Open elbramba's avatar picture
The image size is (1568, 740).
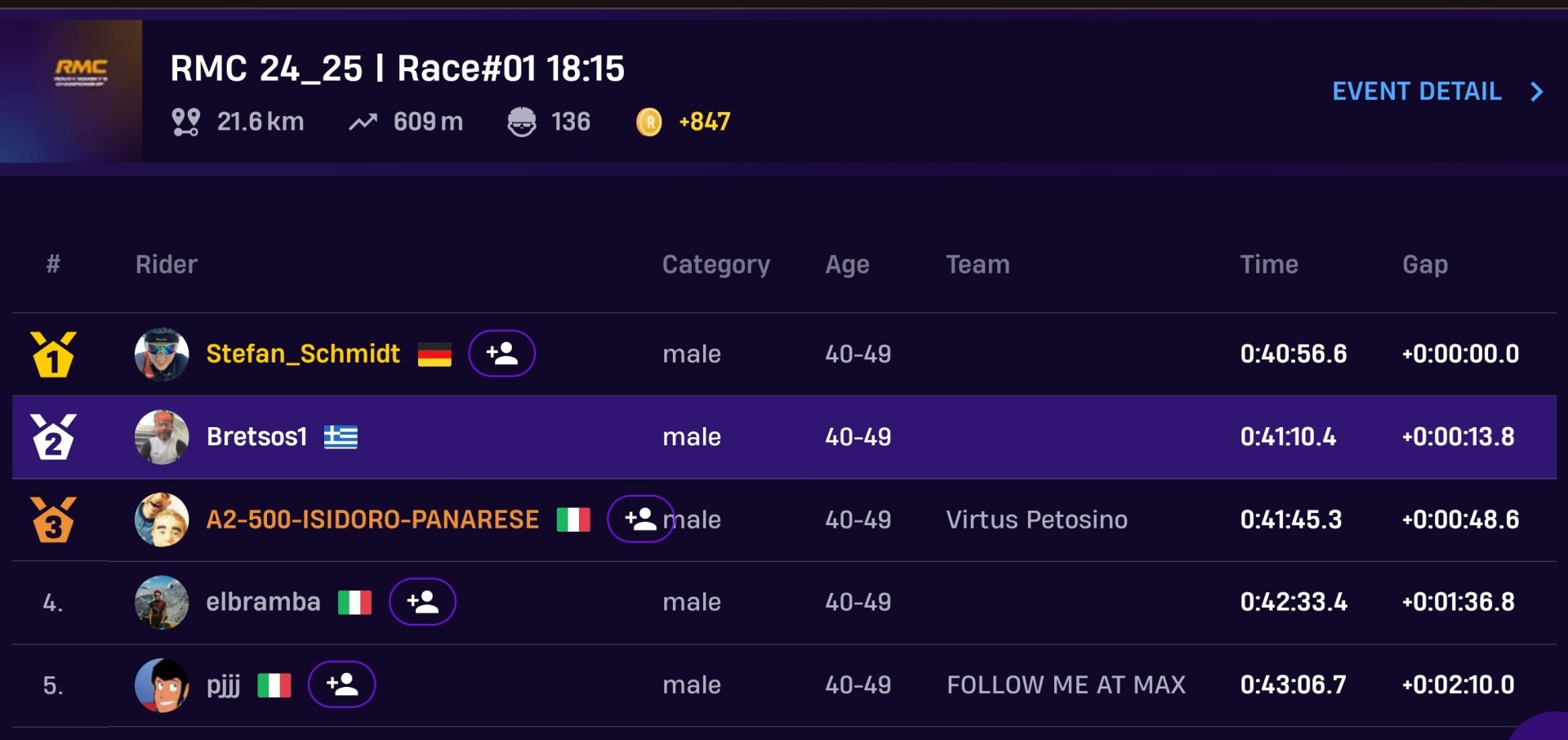162,603
